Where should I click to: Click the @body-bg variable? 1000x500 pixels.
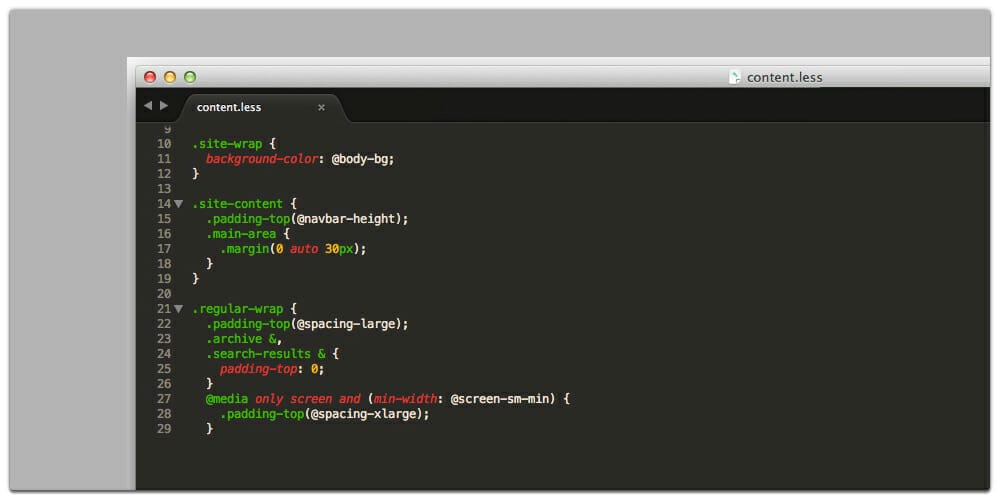pyautogui.click(x=360, y=159)
